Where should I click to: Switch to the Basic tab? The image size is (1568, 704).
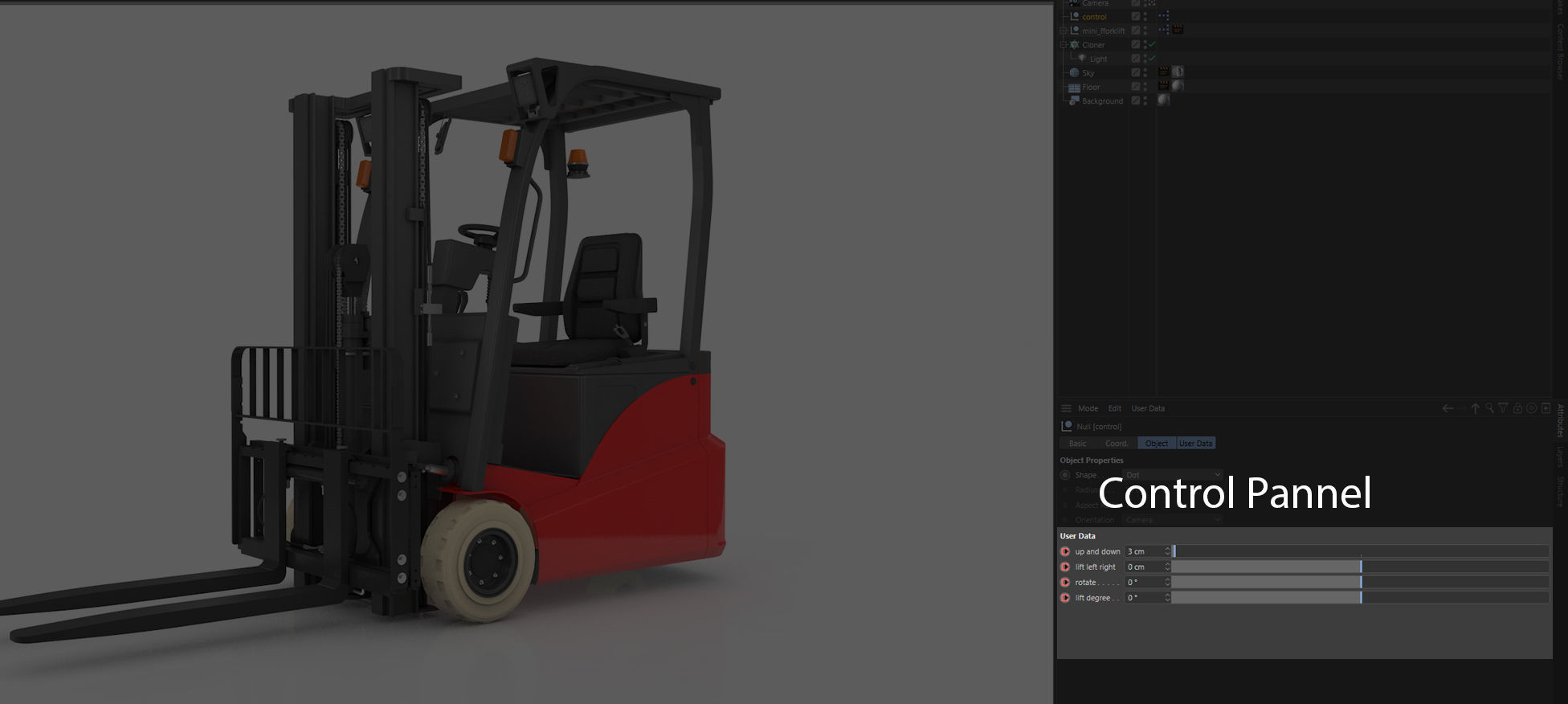(1078, 444)
